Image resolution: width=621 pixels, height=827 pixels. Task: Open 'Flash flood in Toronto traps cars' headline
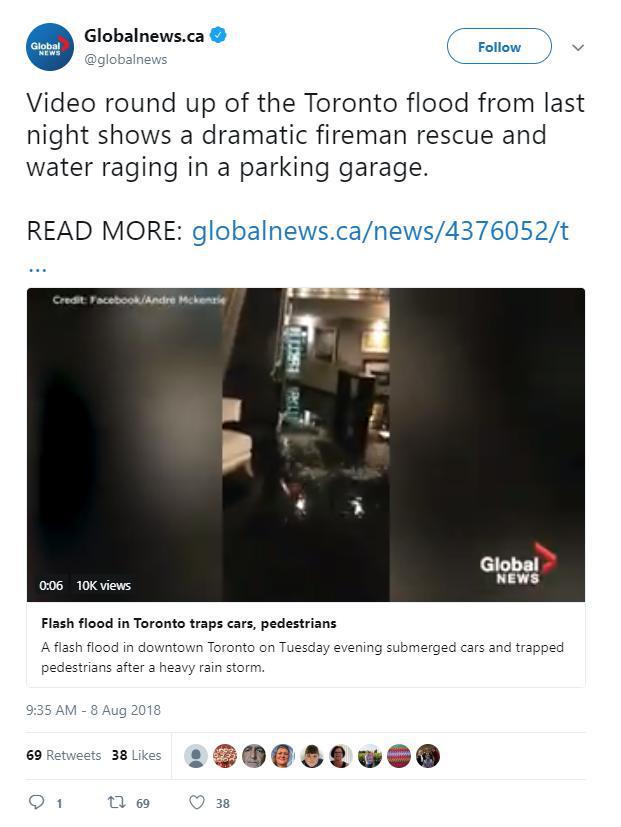tap(189, 623)
